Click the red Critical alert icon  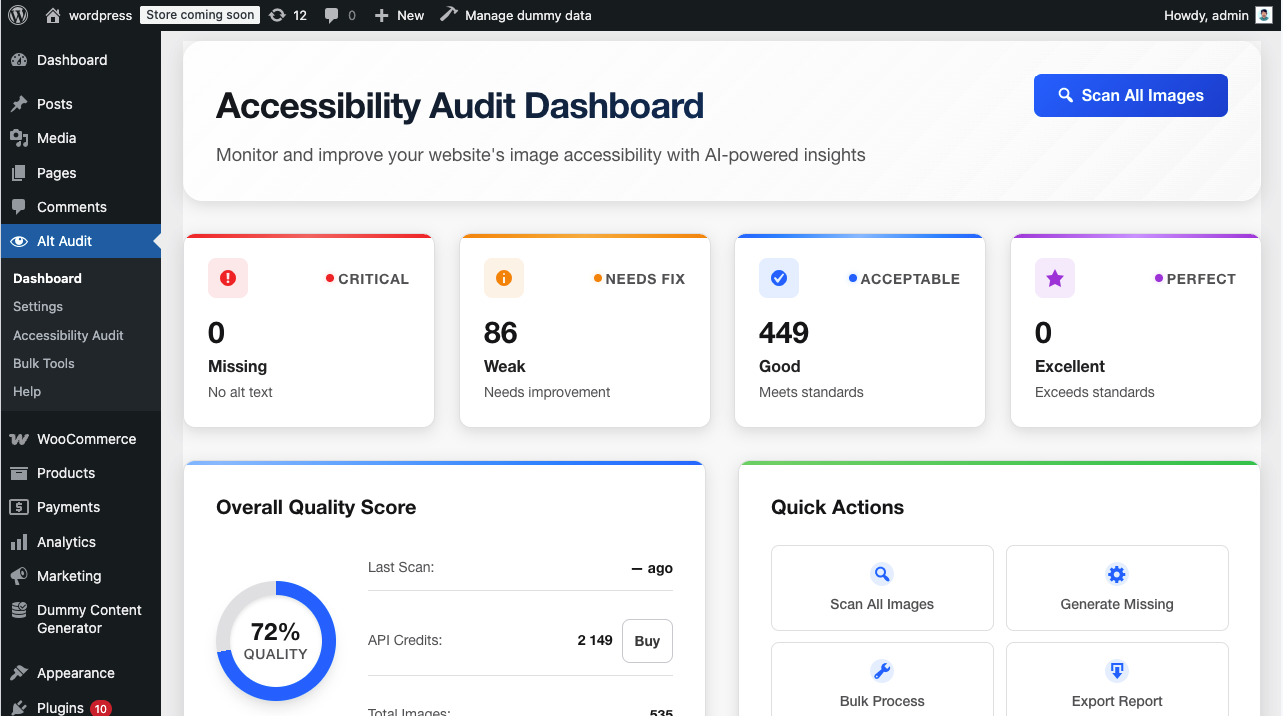[228, 278]
